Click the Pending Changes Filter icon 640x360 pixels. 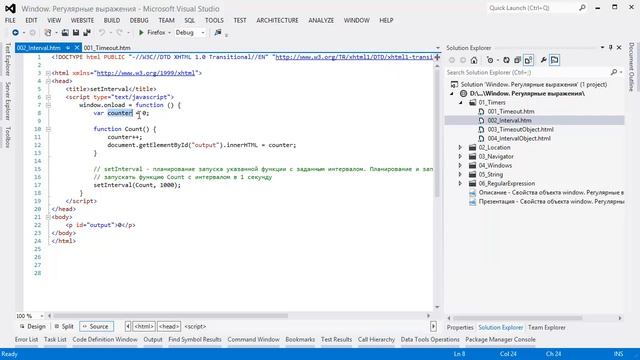pyautogui.click(x=490, y=60)
